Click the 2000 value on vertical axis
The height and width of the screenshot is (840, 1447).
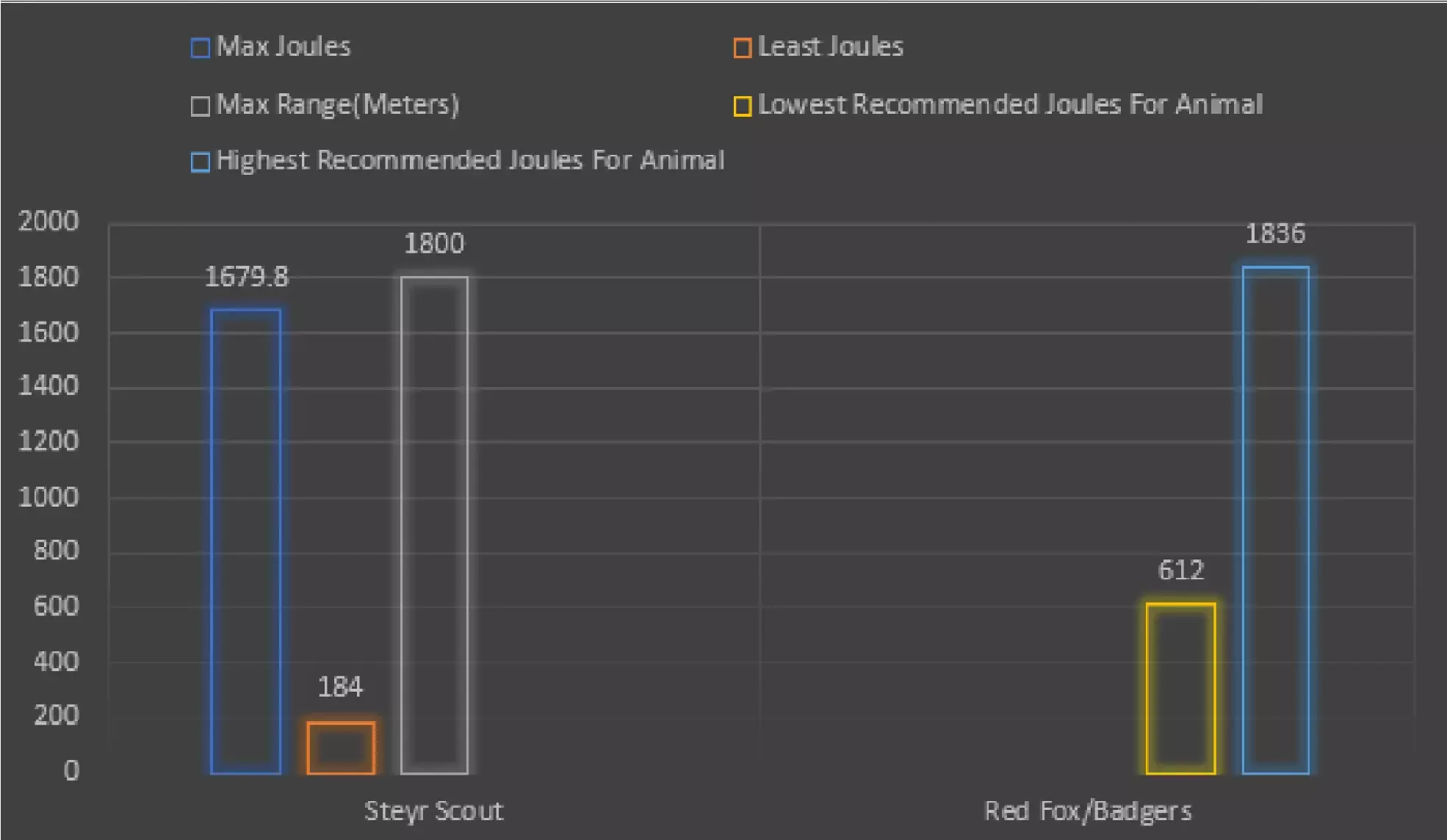point(48,222)
